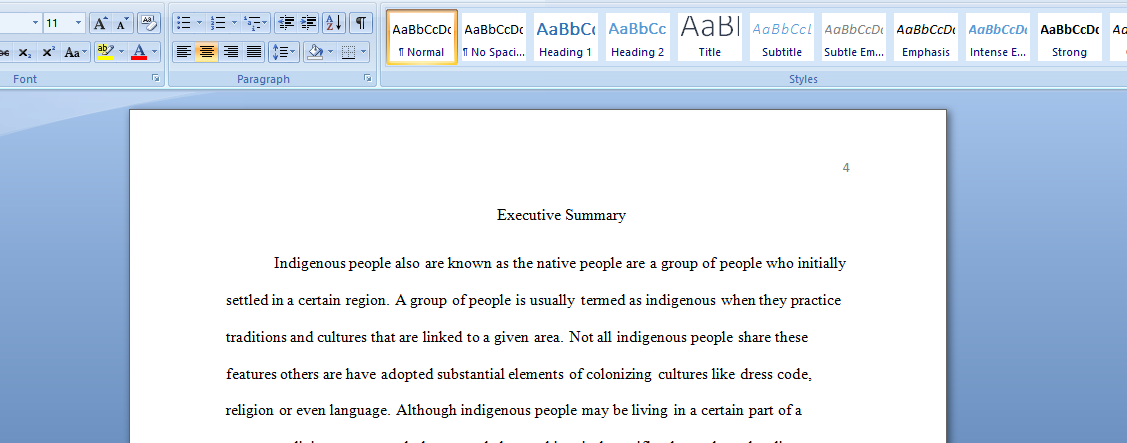Toggle subscript formatting

[25, 52]
